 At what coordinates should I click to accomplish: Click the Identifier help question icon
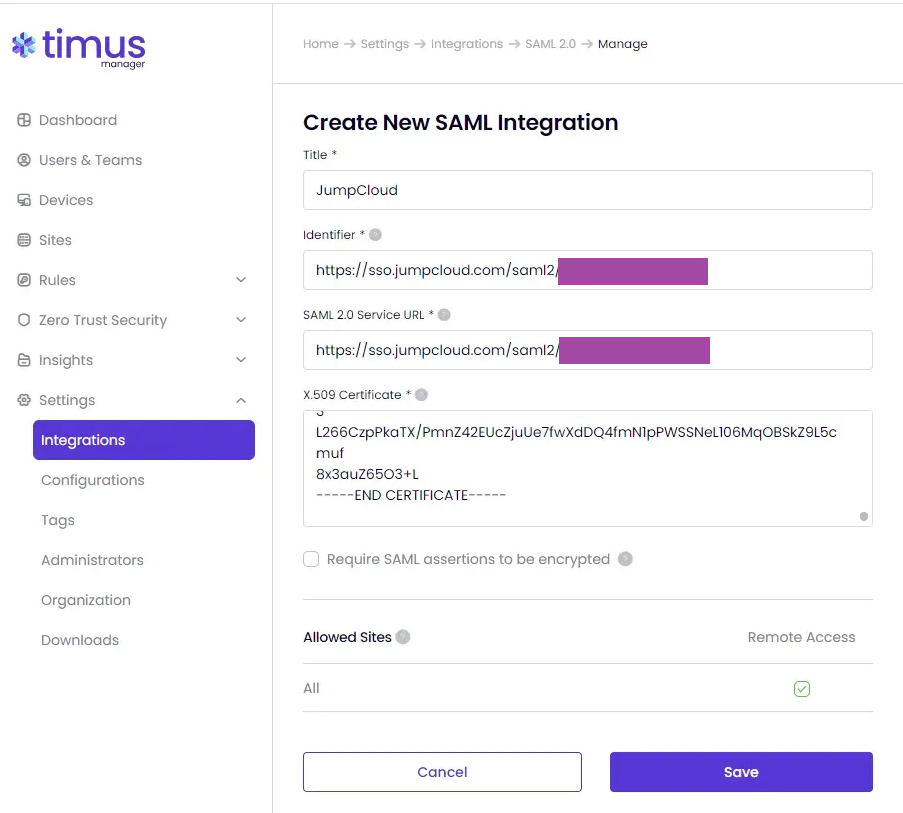pos(375,235)
